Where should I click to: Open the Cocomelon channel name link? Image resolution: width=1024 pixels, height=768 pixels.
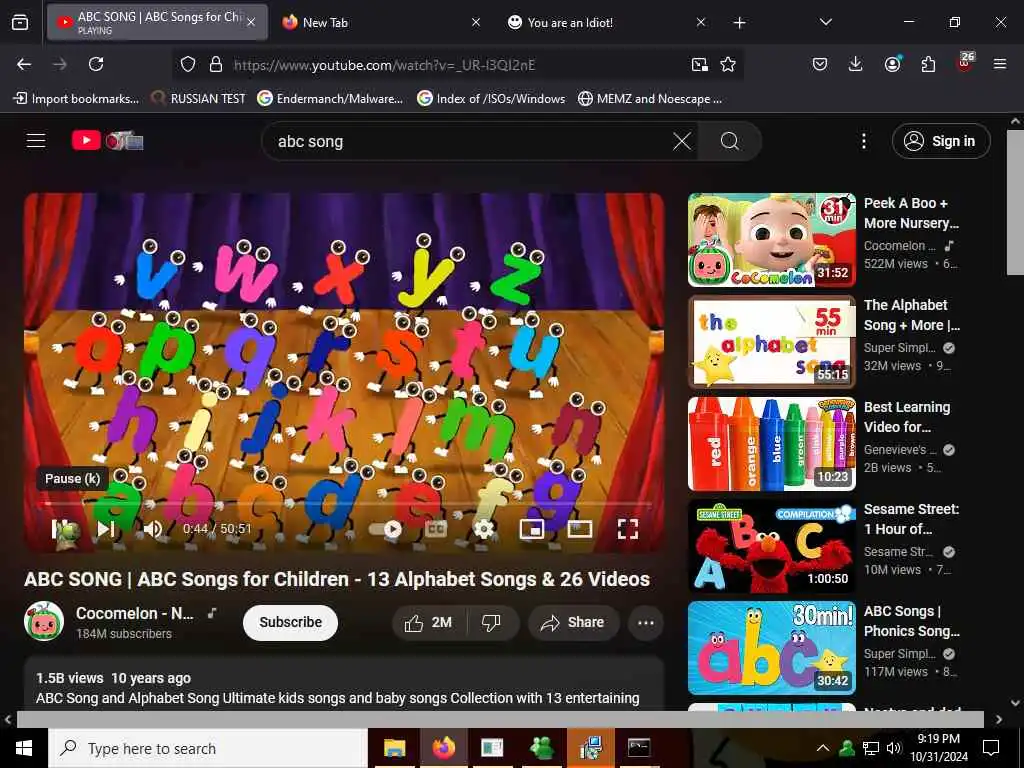(135, 613)
